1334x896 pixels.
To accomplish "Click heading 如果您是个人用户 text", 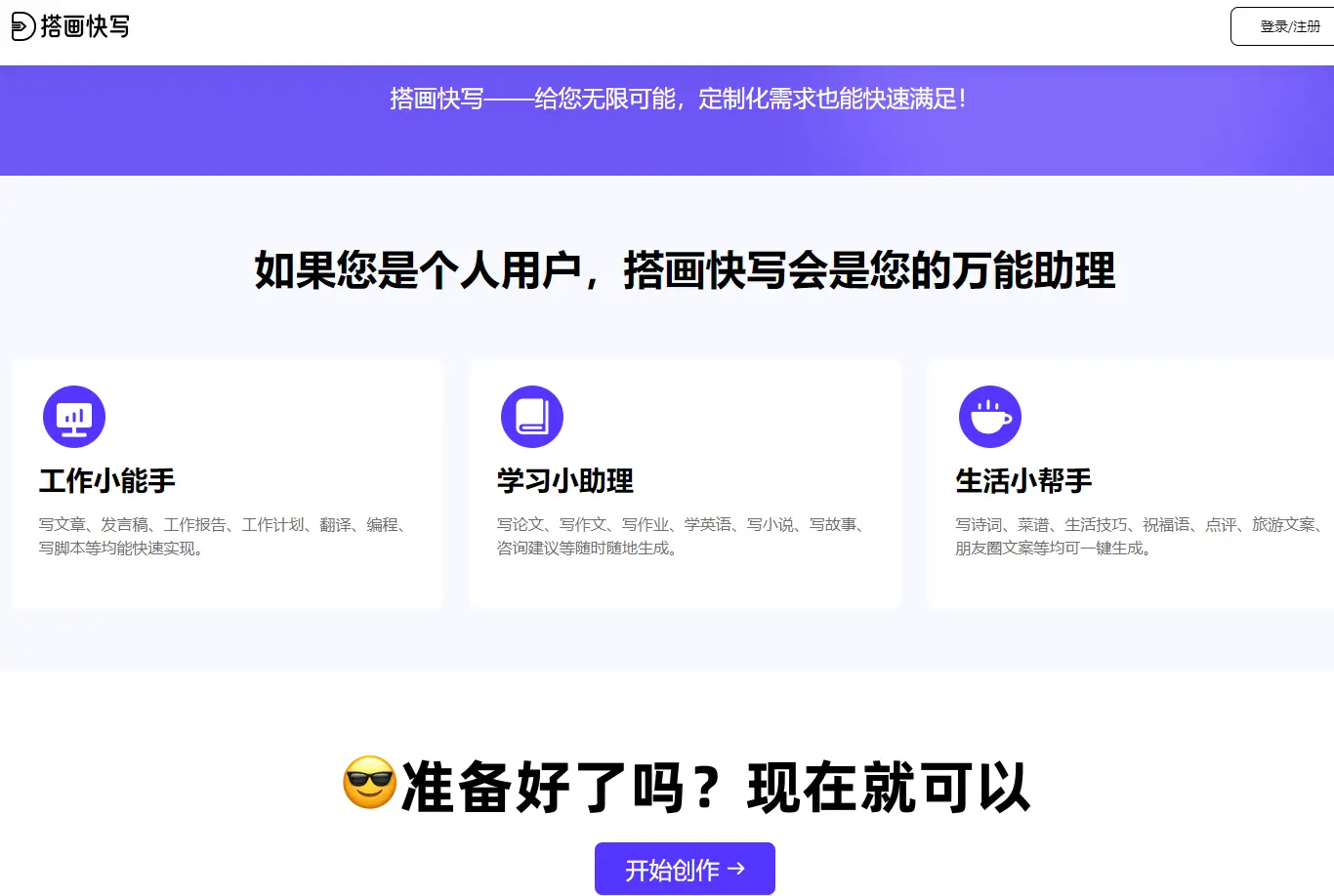I will point(684,270).
